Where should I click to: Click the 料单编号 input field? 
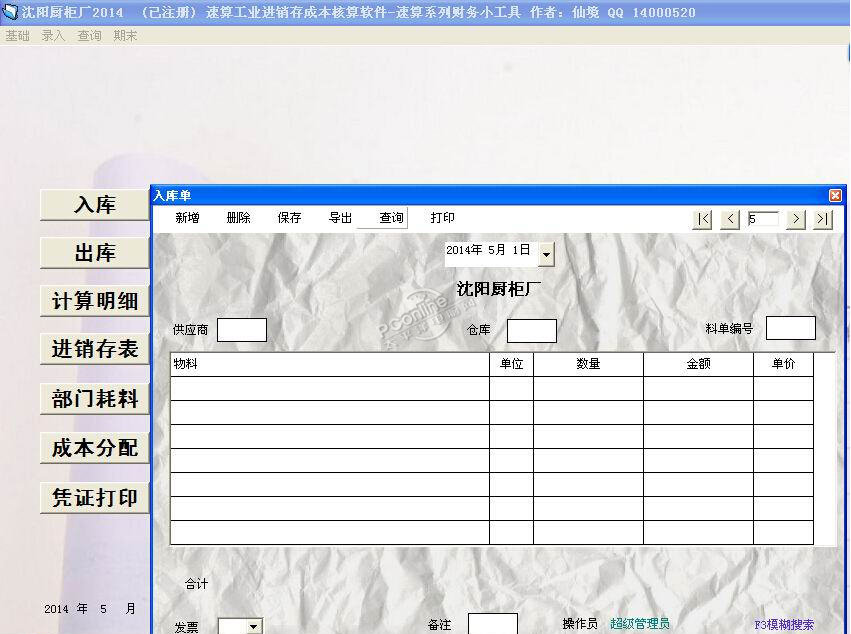790,328
